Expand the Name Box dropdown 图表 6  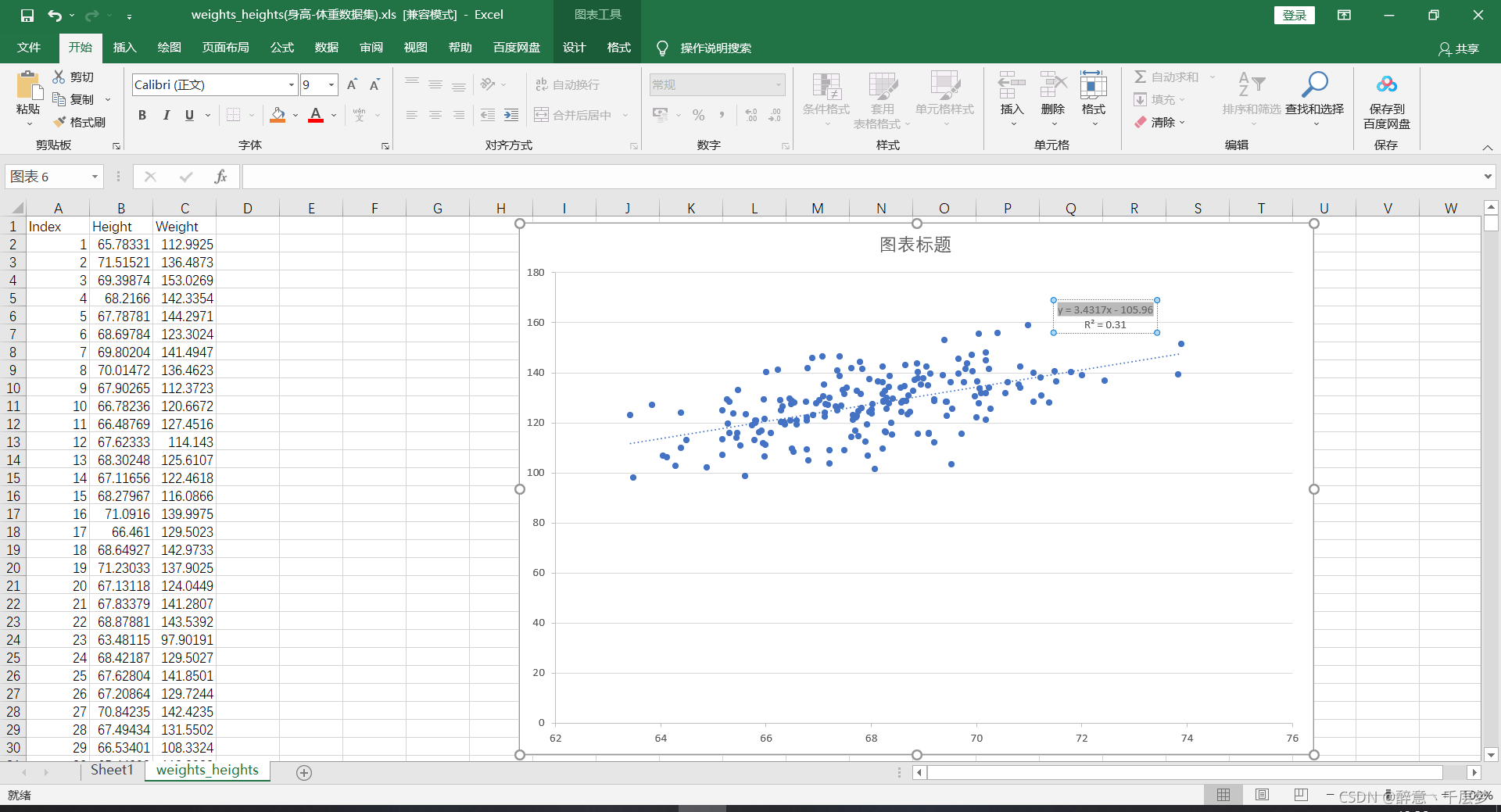[95, 177]
